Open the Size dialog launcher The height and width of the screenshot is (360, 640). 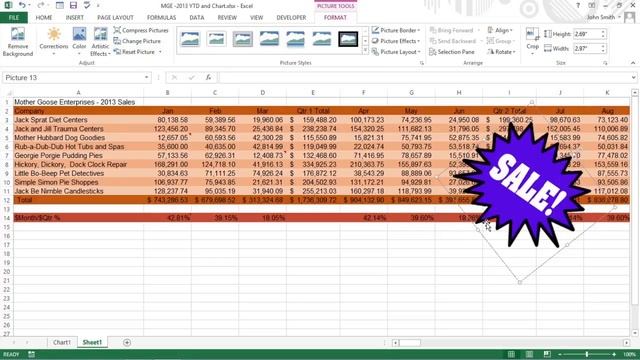pos(605,63)
